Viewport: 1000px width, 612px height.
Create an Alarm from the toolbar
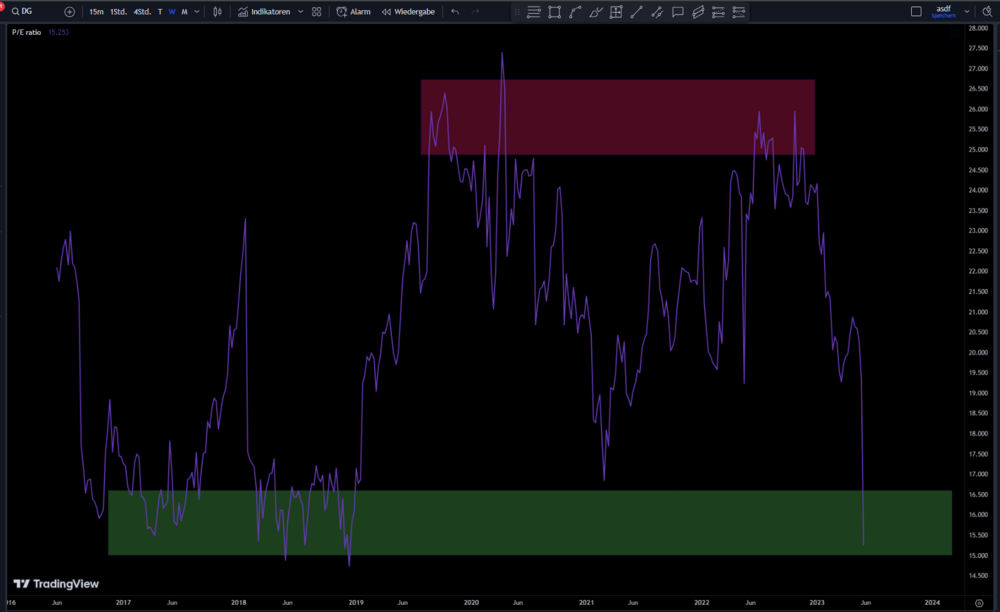coord(353,11)
